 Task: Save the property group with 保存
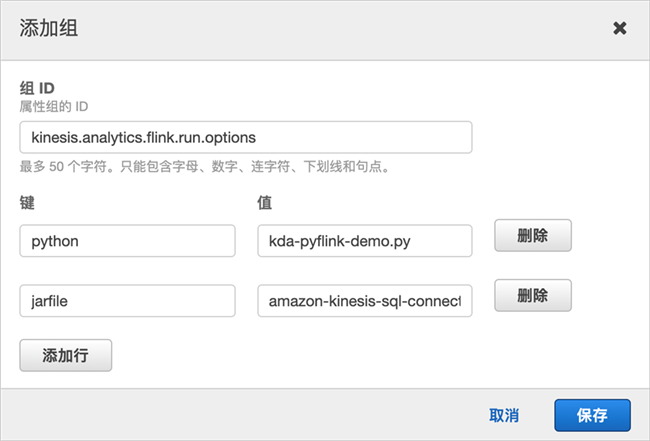coord(592,415)
